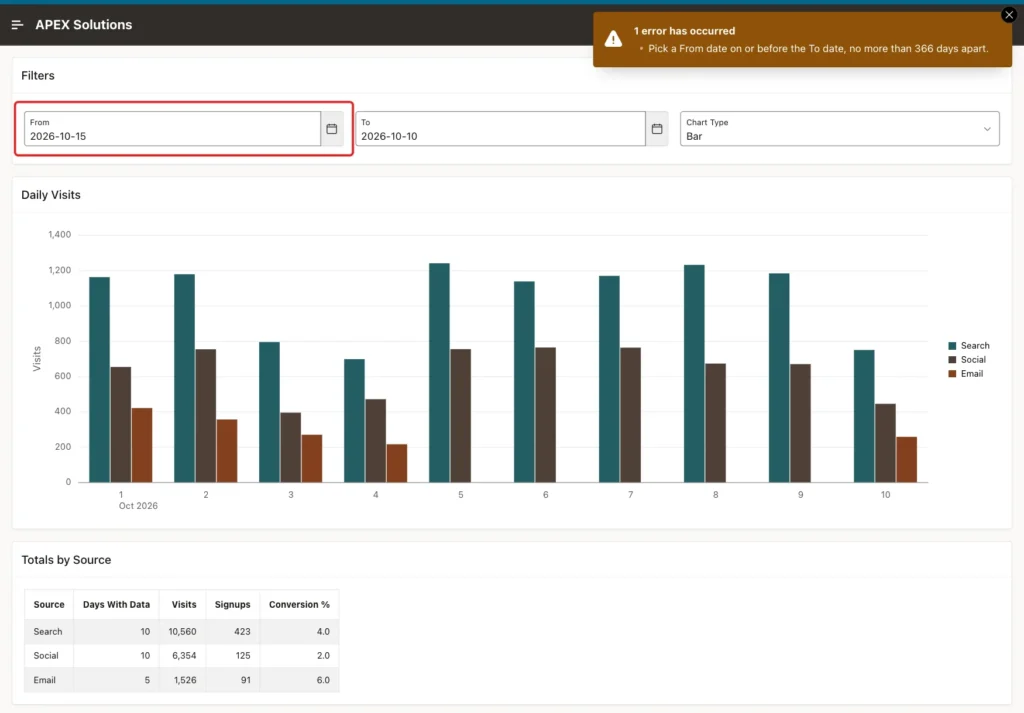
Task: Sort by the Signups column header
Action: (232, 605)
